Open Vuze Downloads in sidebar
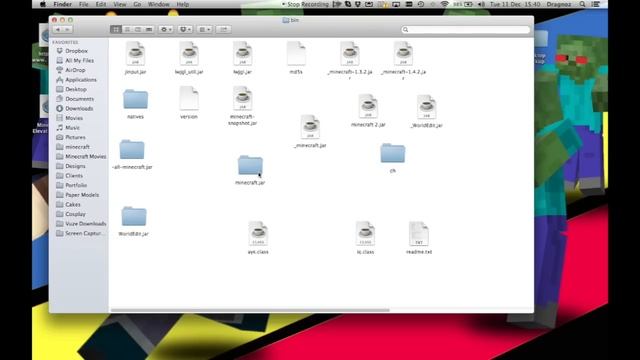The image size is (640, 360). [x=85, y=224]
